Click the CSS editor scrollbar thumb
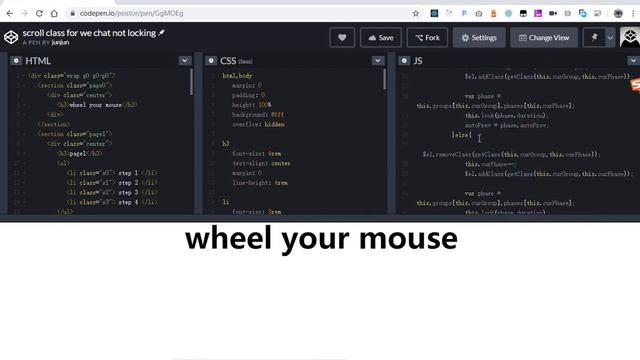The image size is (640, 360). pos(384,79)
